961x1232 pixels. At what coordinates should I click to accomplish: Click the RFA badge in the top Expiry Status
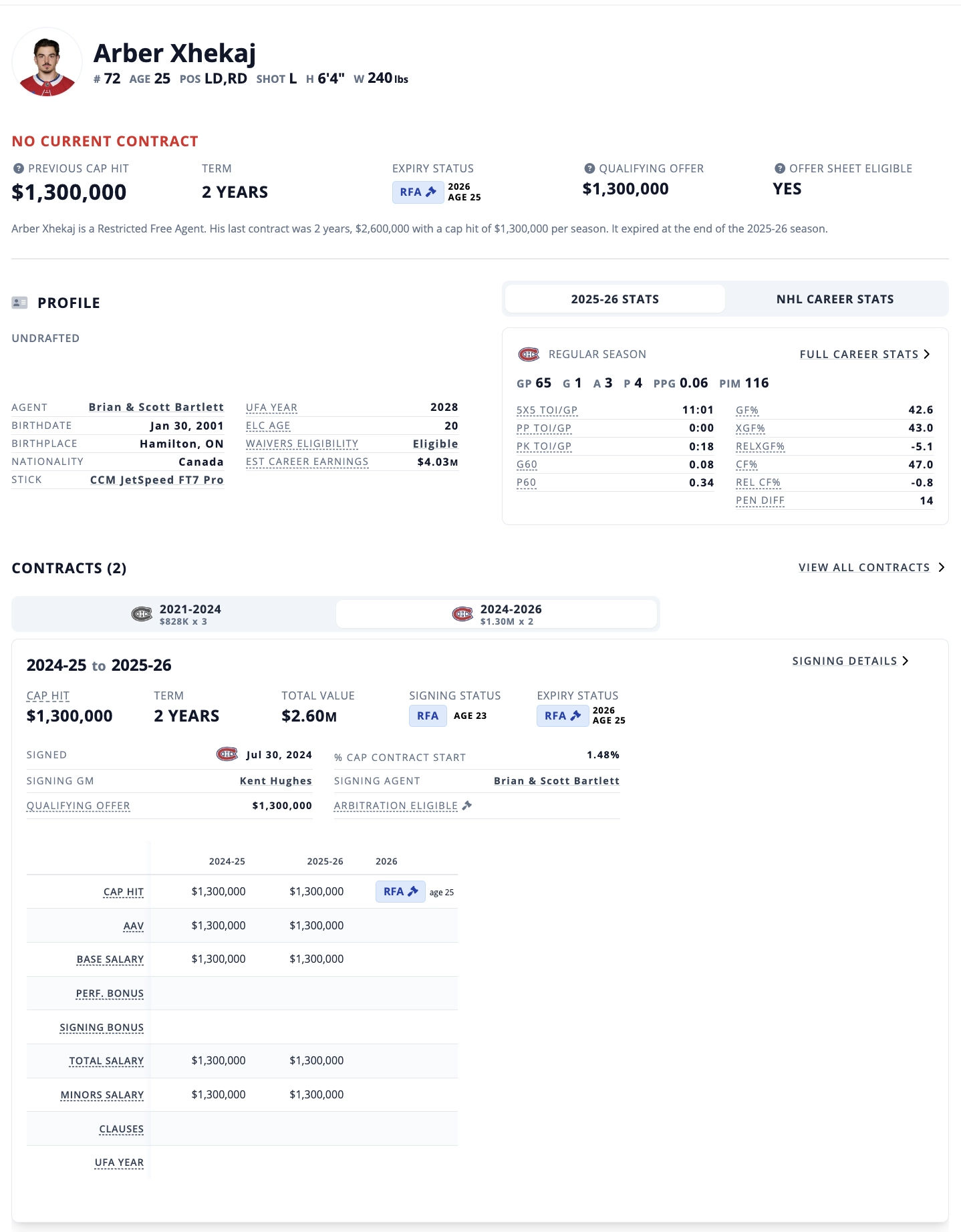click(418, 192)
